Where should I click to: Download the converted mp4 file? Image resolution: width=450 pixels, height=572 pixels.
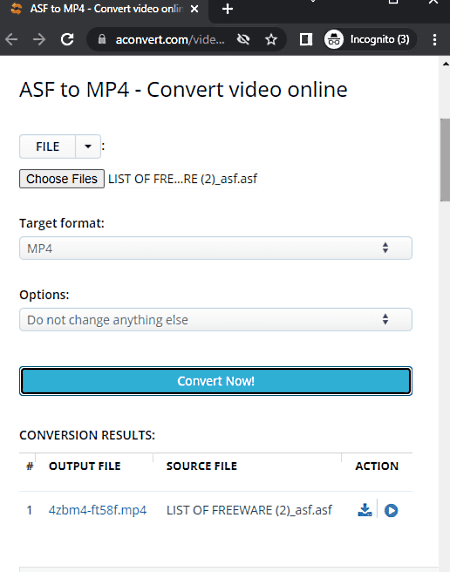click(365, 510)
